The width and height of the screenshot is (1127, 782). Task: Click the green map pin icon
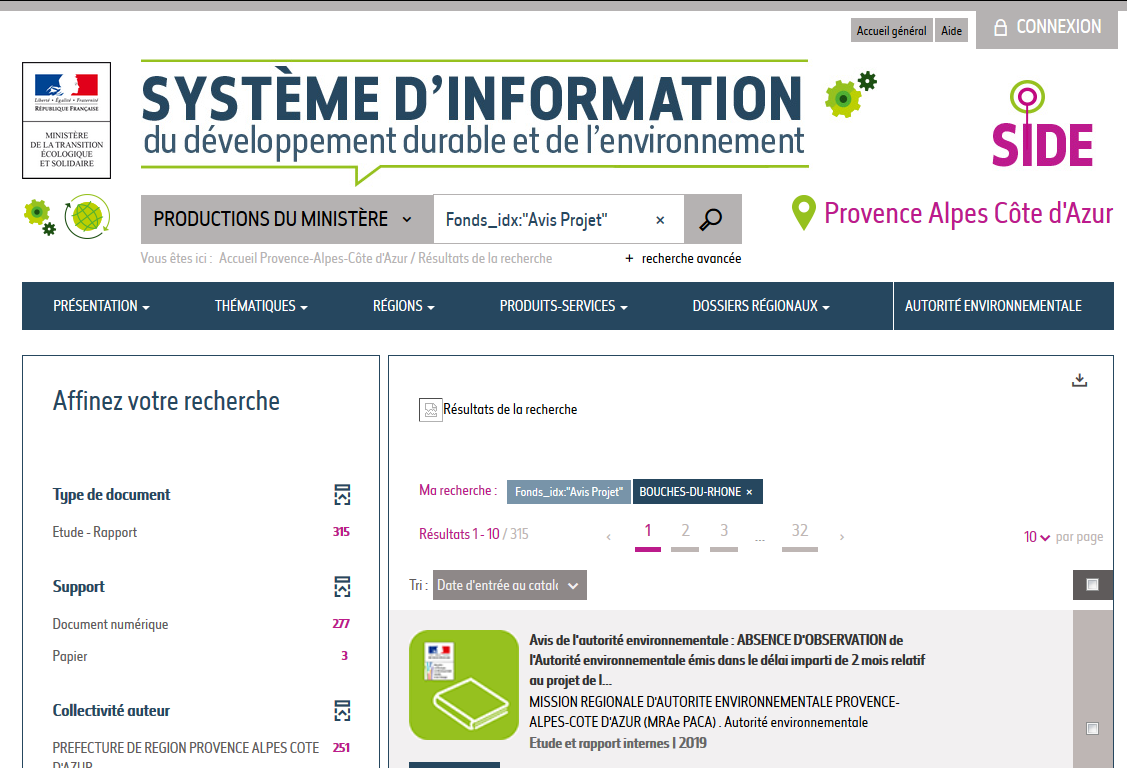(804, 213)
